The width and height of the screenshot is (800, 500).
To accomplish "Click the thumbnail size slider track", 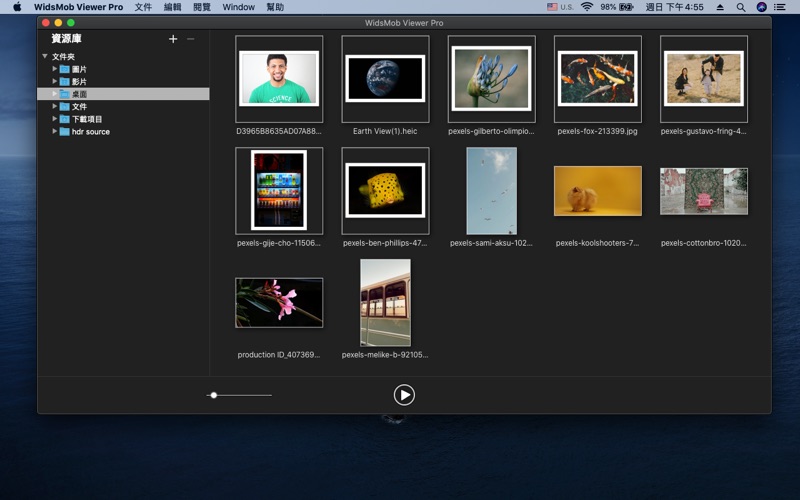I will tap(245, 395).
